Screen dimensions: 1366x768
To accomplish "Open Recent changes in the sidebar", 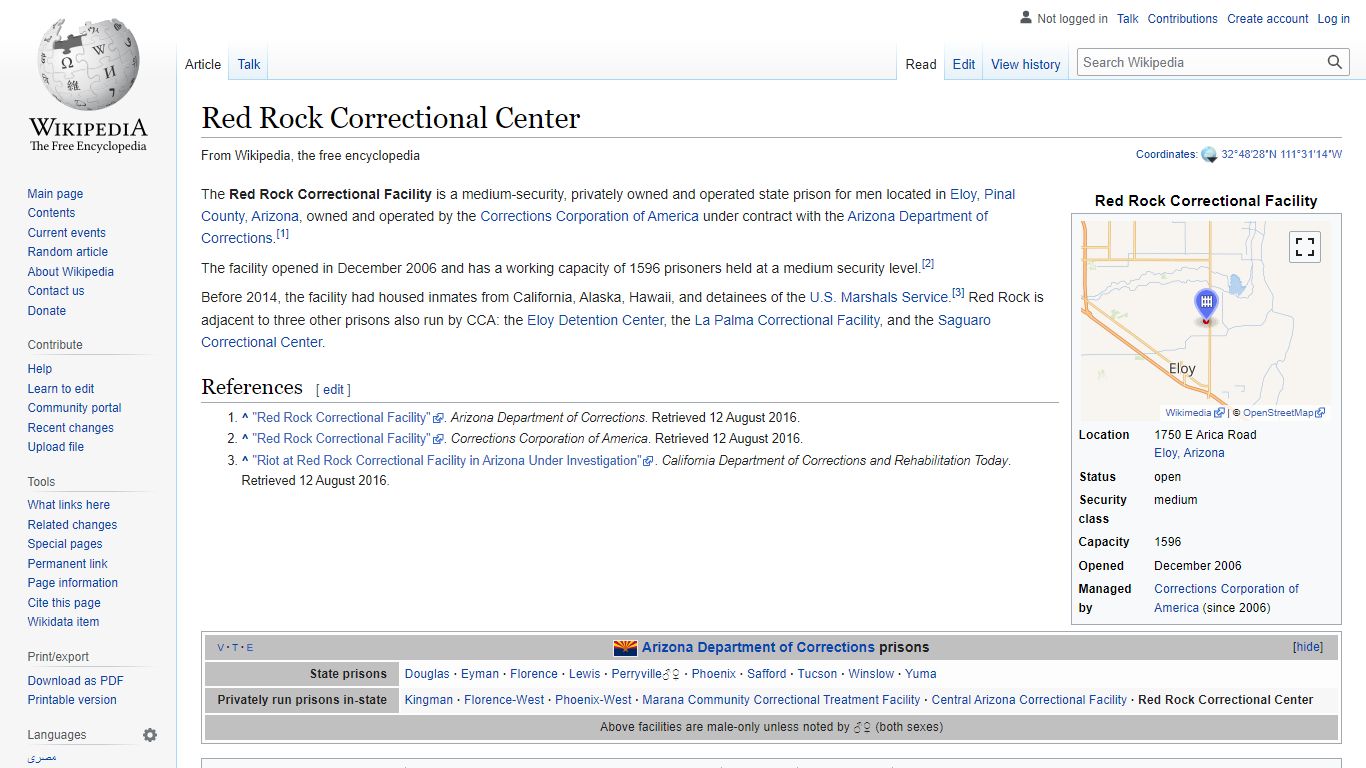I will pos(71,428).
